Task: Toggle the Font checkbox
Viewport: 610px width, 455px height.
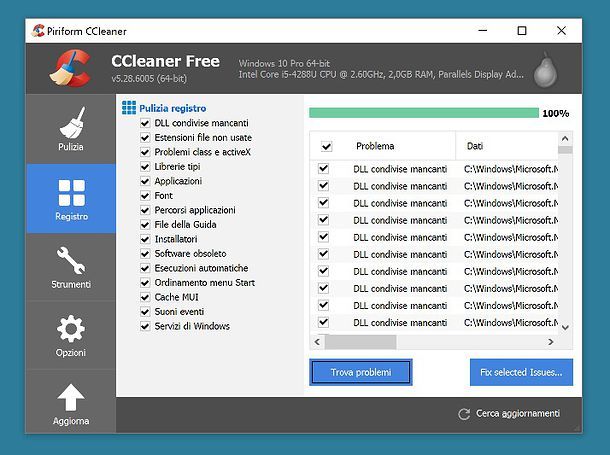Action: tap(145, 196)
